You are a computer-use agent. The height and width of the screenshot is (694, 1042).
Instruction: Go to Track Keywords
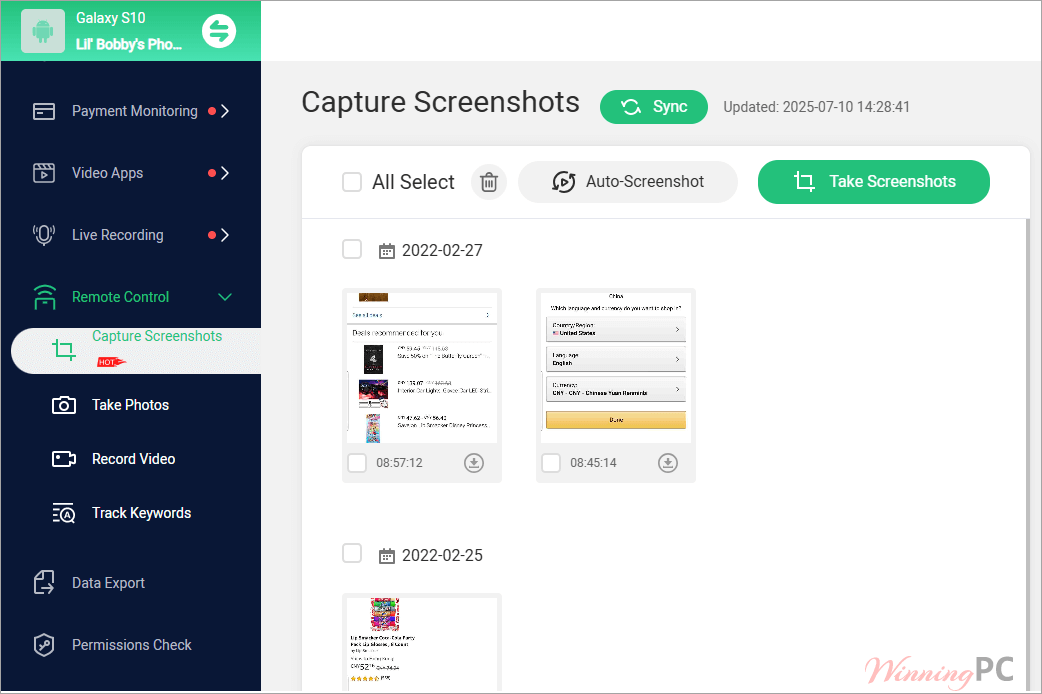pyautogui.click(x=131, y=513)
